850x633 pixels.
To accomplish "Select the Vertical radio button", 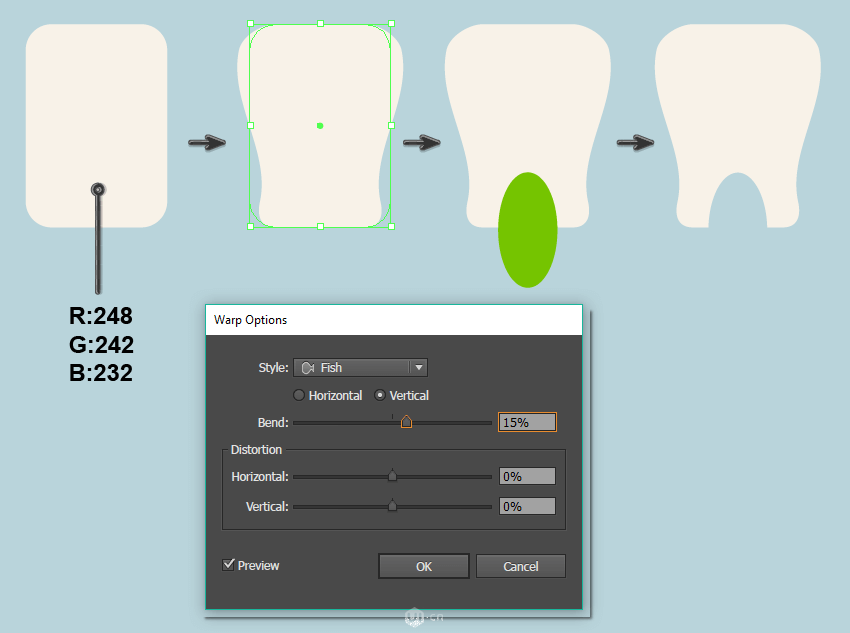I will tap(380, 396).
